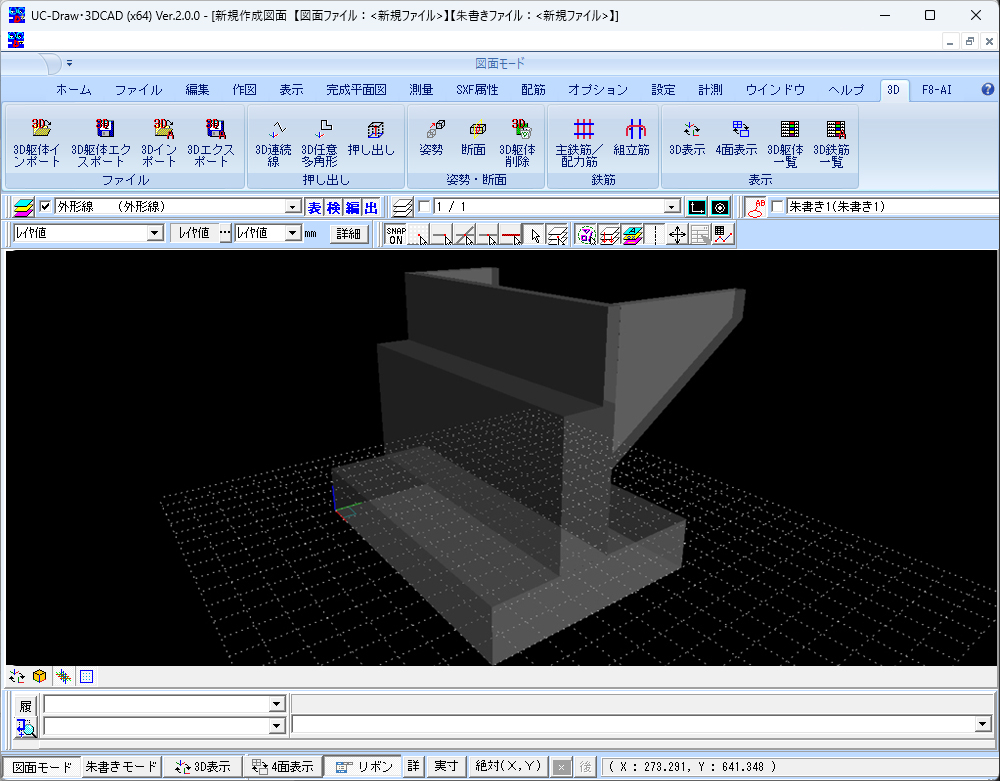Open the 3D躯体一覧 list
The height and width of the screenshot is (781, 1000).
(x=785, y=143)
